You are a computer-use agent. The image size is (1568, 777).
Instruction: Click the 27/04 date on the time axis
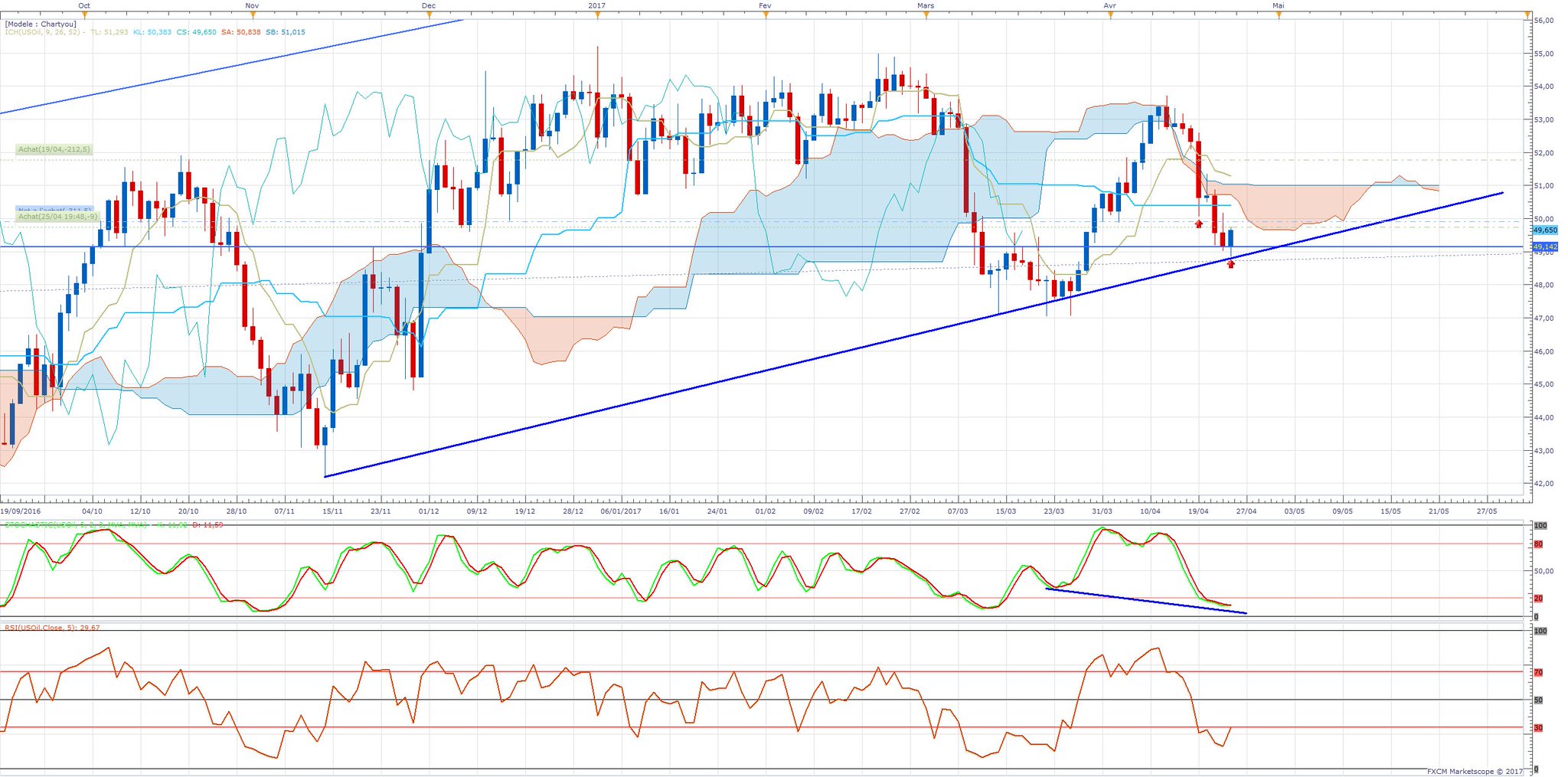click(1246, 511)
